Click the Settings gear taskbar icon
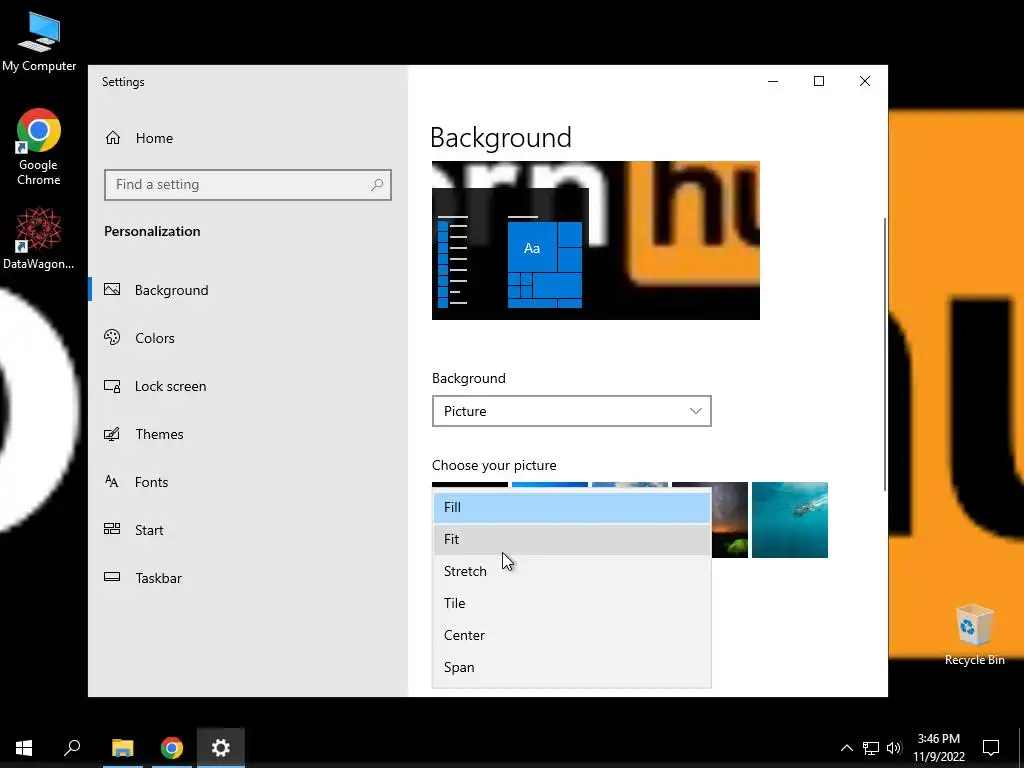The height and width of the screenshot is (768, 1024). (x=221, y=748)
